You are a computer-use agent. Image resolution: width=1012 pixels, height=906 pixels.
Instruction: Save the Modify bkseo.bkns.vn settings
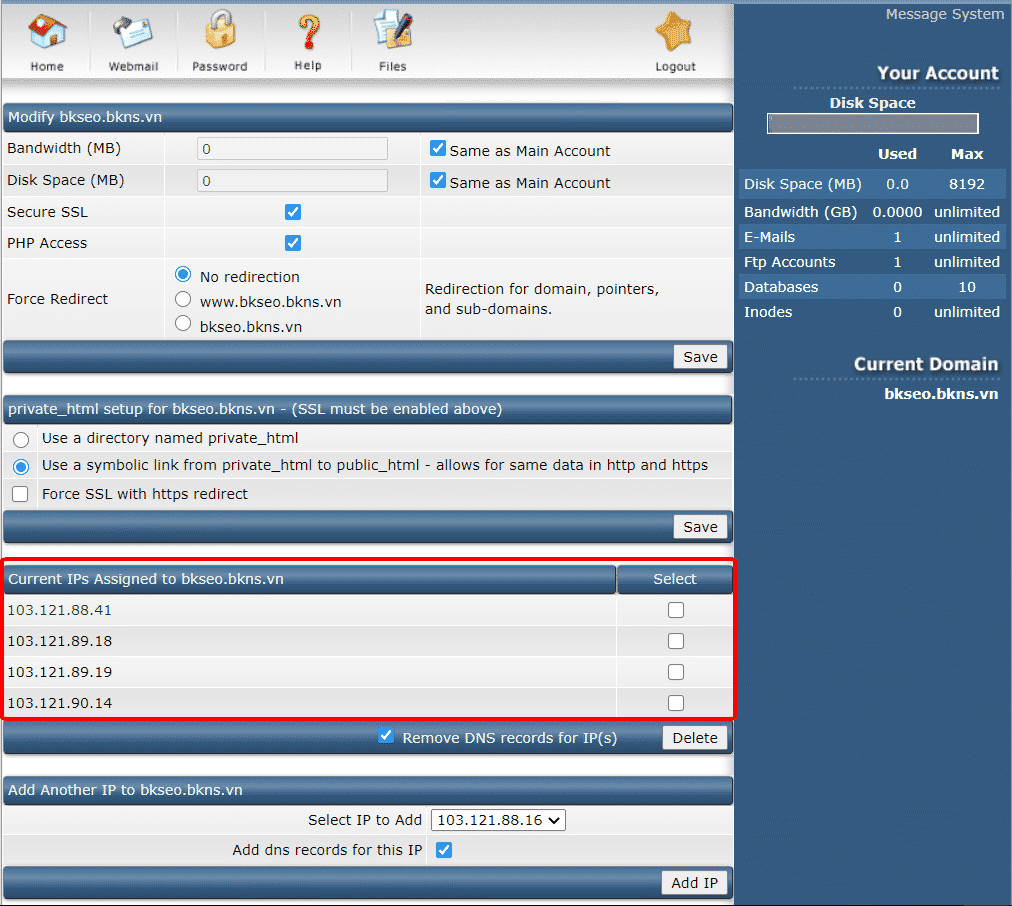700,357
